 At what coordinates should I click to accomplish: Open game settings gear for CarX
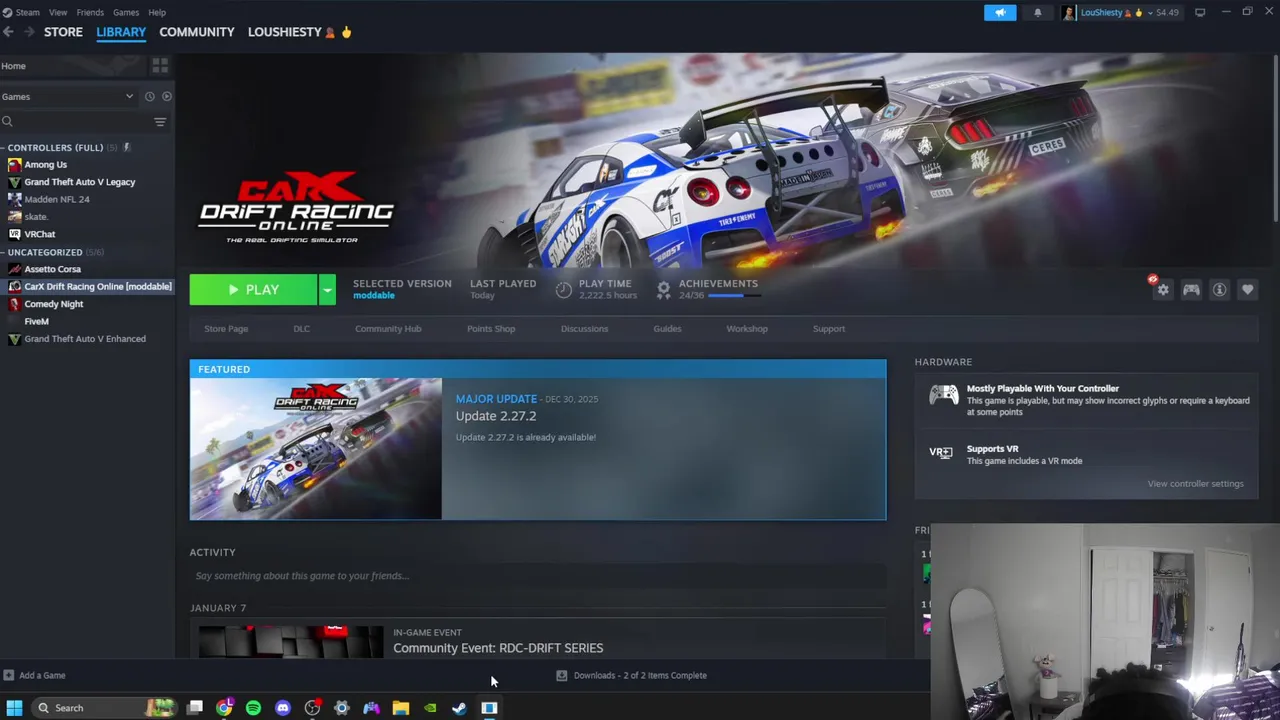[x=1162, y=289]
